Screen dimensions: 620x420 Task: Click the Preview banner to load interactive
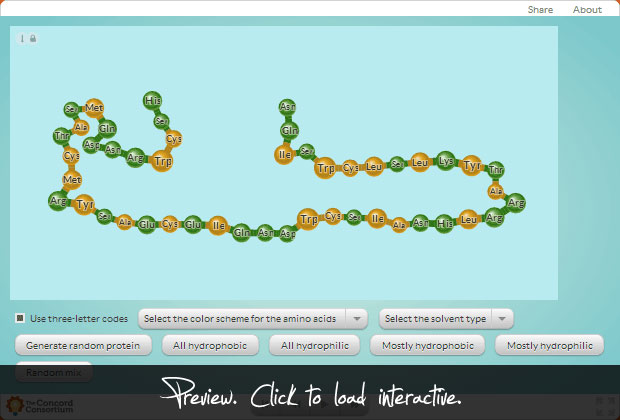click(310, 394)
